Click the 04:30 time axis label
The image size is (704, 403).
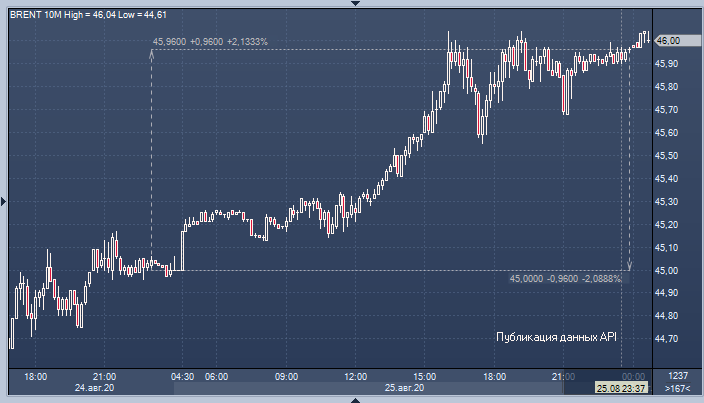182,376
